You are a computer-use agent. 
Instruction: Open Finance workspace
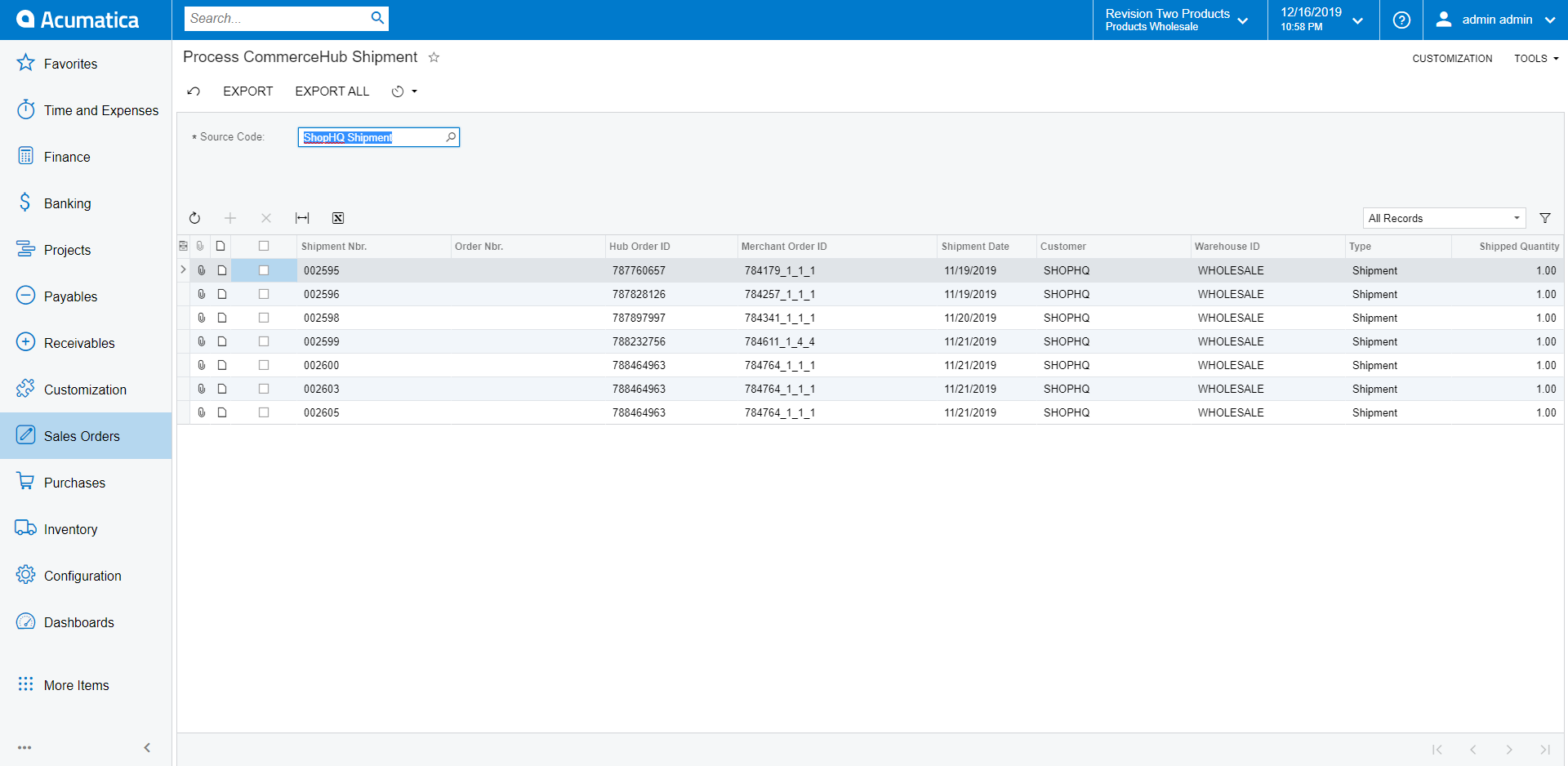pyautogui.click(x=86, y=157)
